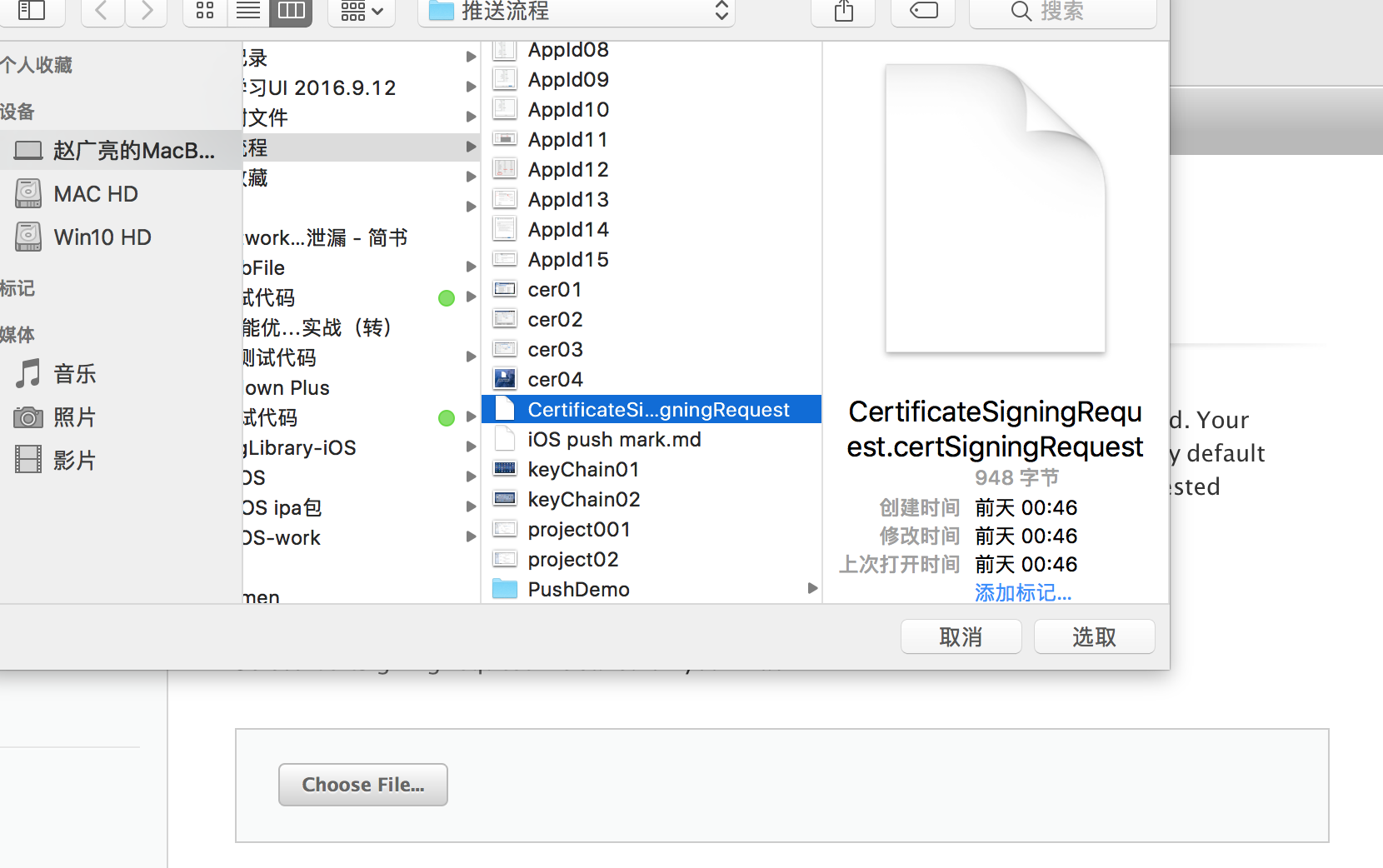The image size is (1383, 868).
Task: Open 影片 movies in sidebar
Action: (x=74, y=461)
